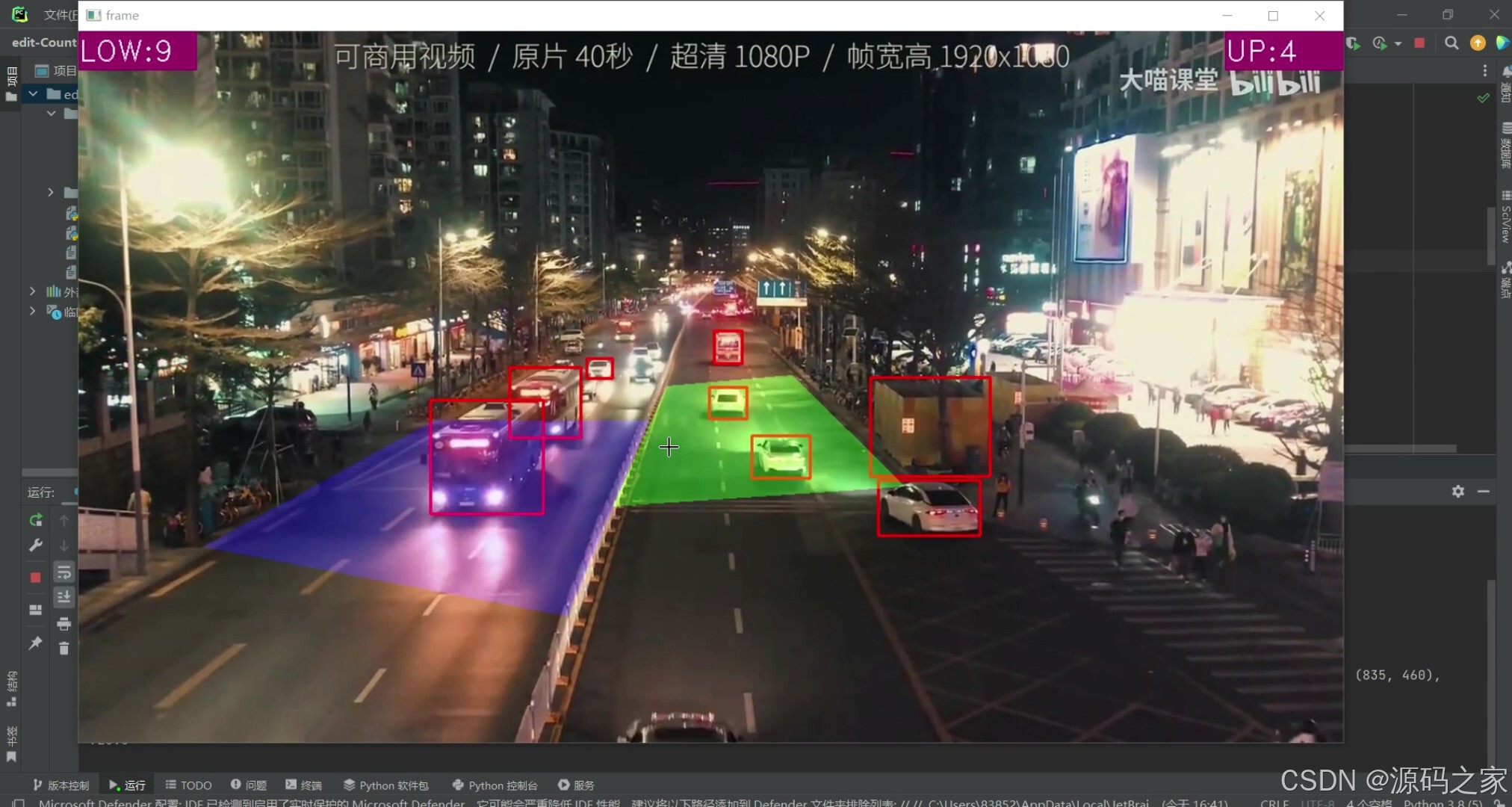Hide the Run tool window with minus
Screen dimensions: 1512x807
[x=1484, y=491]
